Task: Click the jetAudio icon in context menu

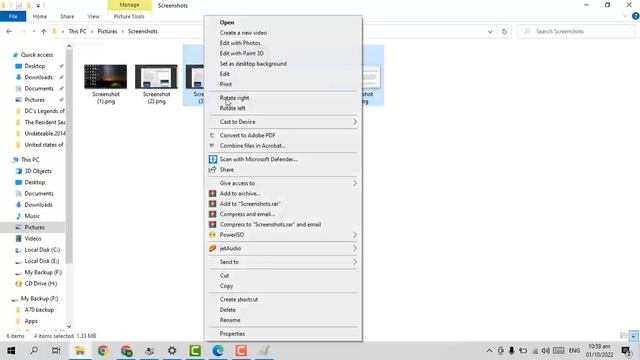Action: pyautogui.click(x=212, y=248)
